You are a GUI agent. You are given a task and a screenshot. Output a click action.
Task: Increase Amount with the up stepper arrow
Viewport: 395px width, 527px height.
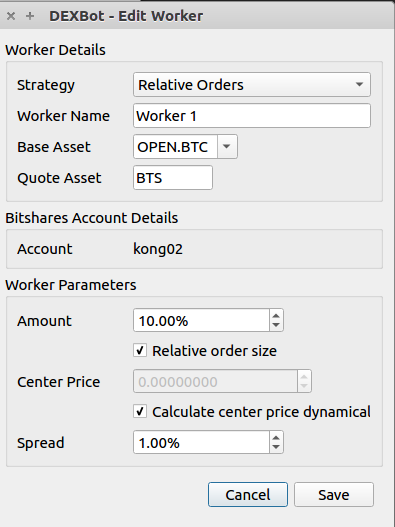click(276, 316)
